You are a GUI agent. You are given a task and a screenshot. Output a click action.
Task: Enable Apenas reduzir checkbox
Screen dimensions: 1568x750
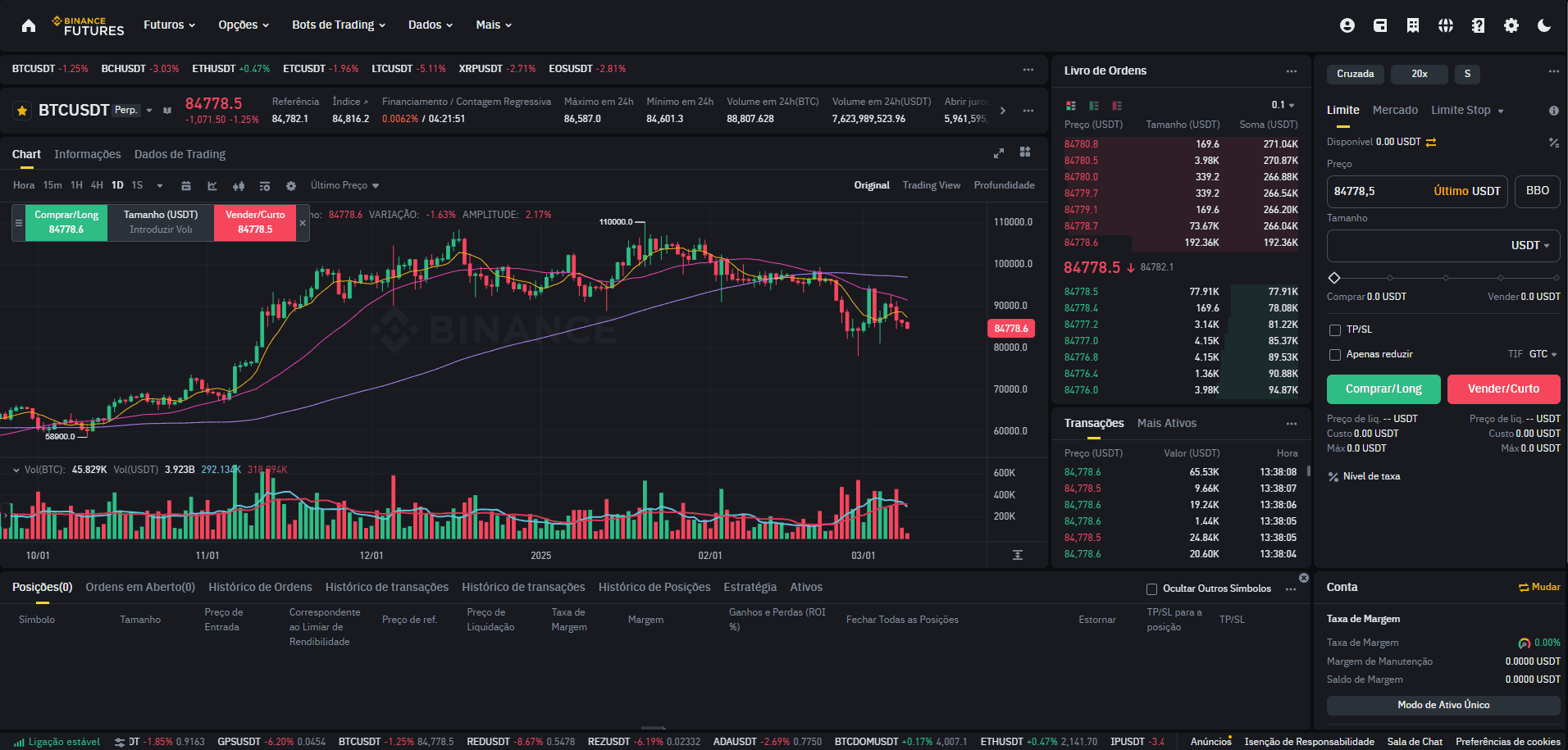(1335, 355)
